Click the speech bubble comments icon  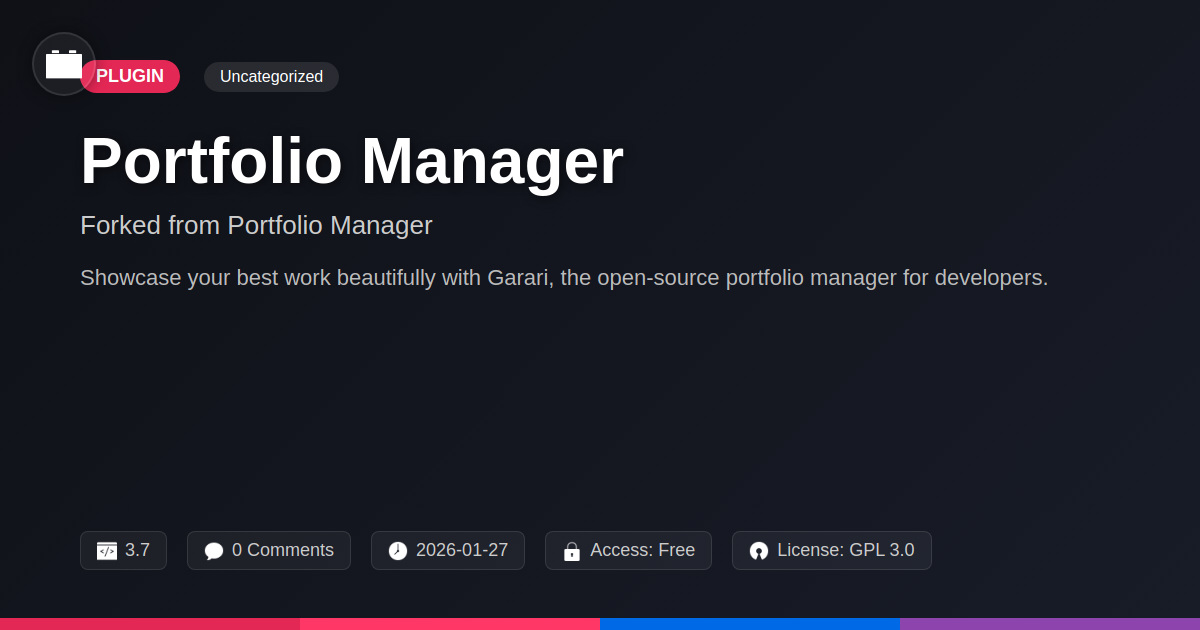214,551
